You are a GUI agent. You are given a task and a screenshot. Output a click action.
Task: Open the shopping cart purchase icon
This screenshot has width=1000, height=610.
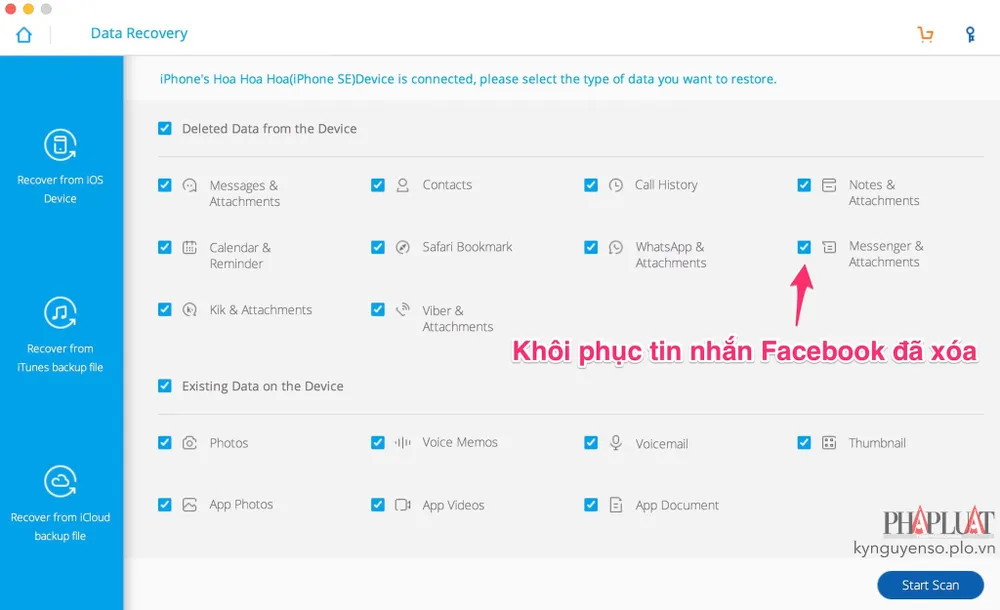(x=925, y=33)
